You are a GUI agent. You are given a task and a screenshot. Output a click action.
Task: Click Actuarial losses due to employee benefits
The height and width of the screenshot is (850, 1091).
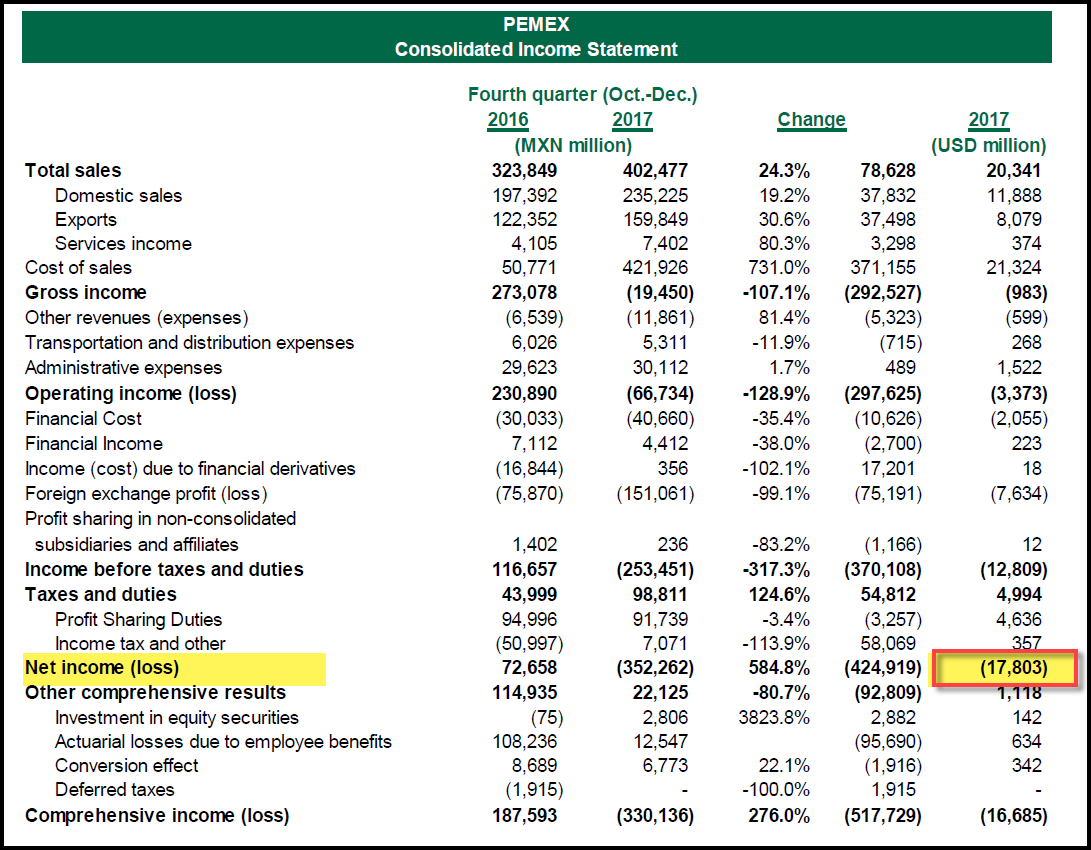[x=223, y=742]
